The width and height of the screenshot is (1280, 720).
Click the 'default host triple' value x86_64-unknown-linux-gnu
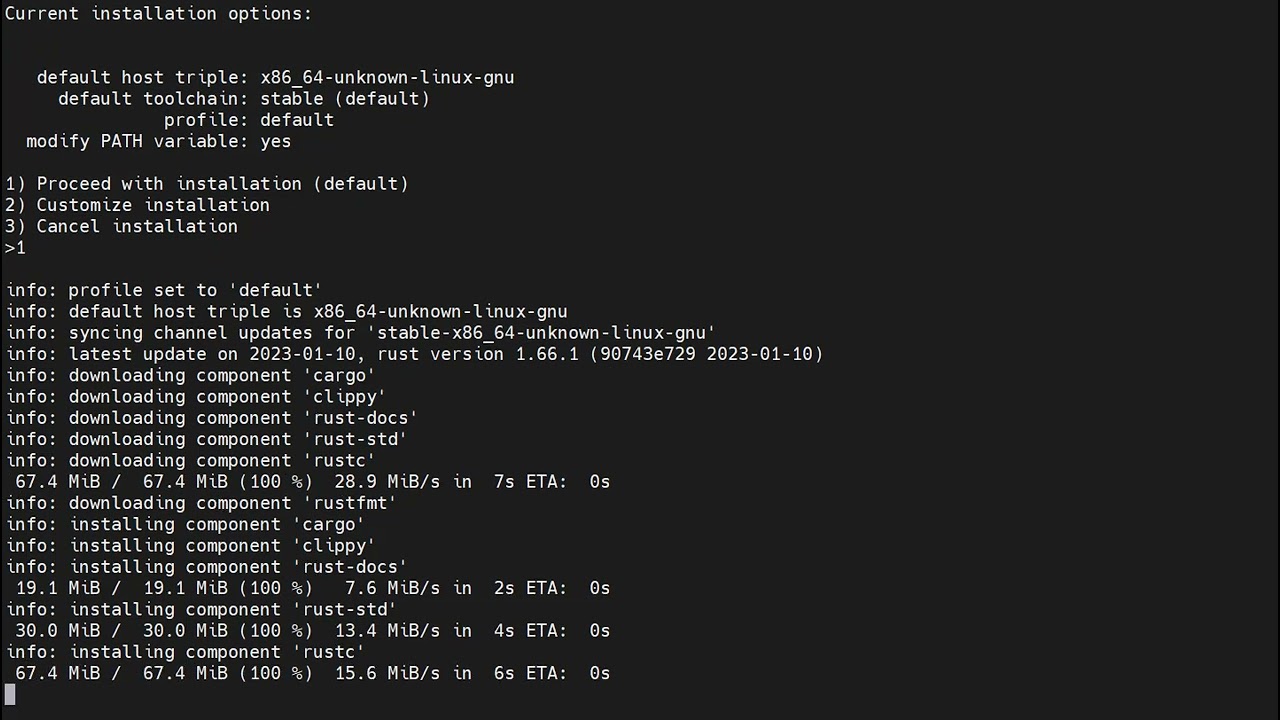point(387,78)
